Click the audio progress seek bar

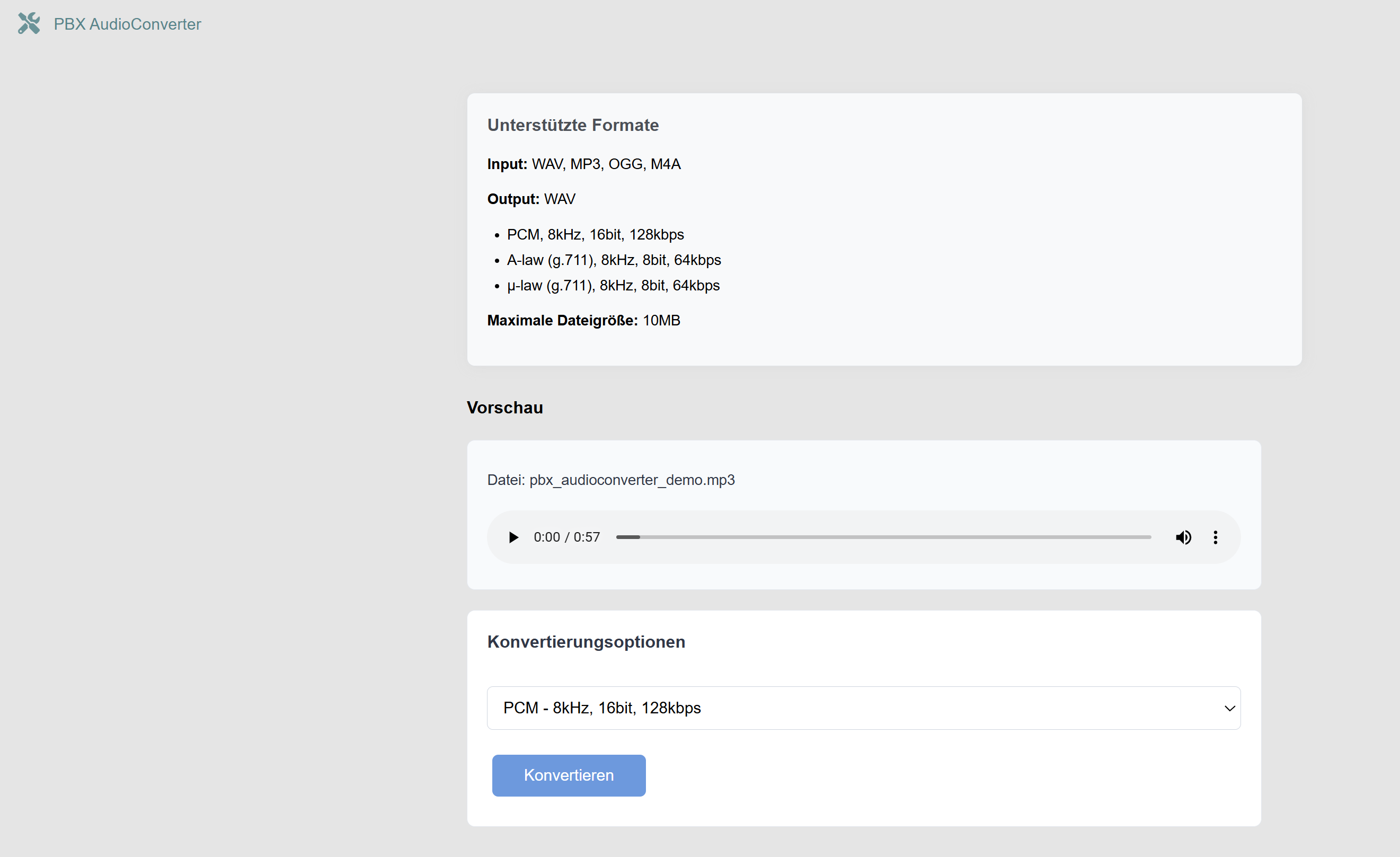(x=883, y=537)
